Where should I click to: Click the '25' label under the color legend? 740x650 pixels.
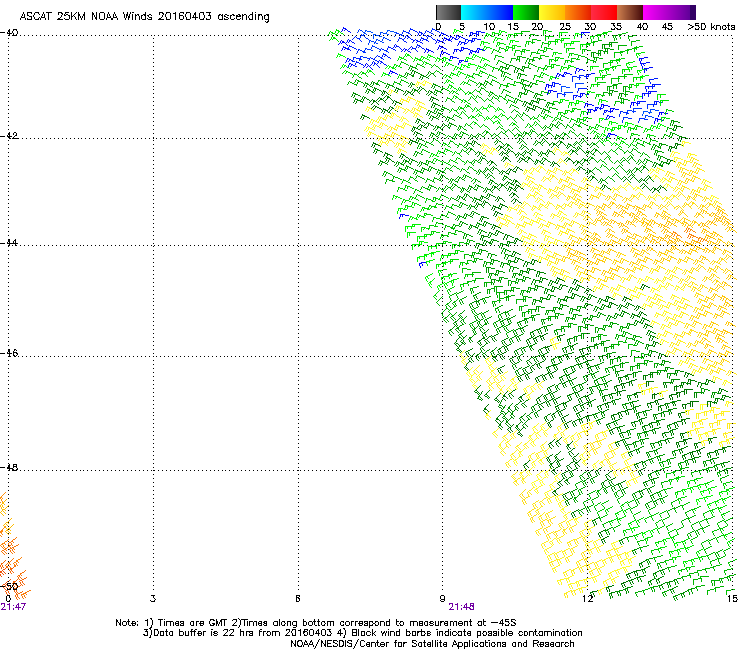(564, 27)
